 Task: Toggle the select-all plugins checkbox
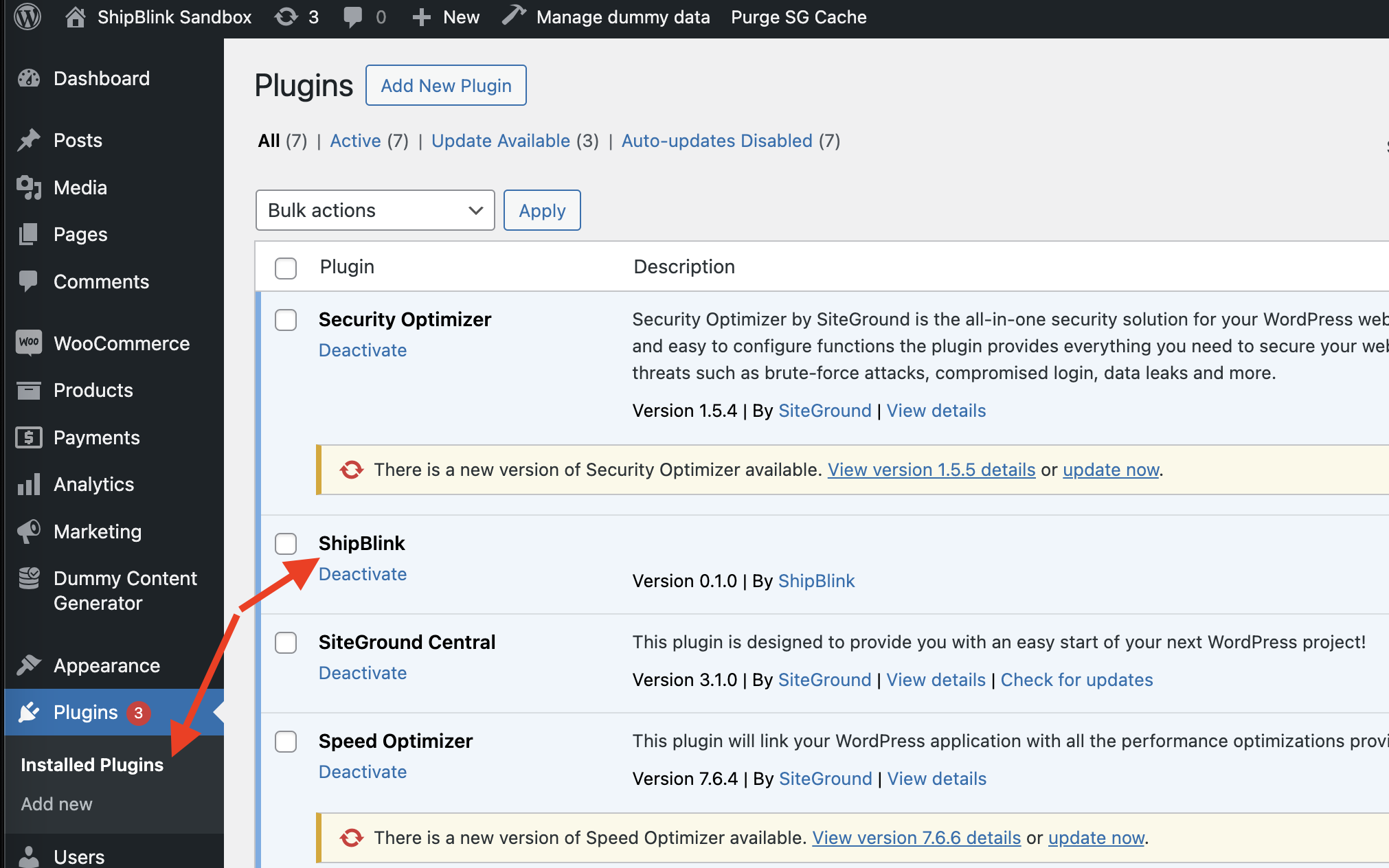(x=286, y=268)
